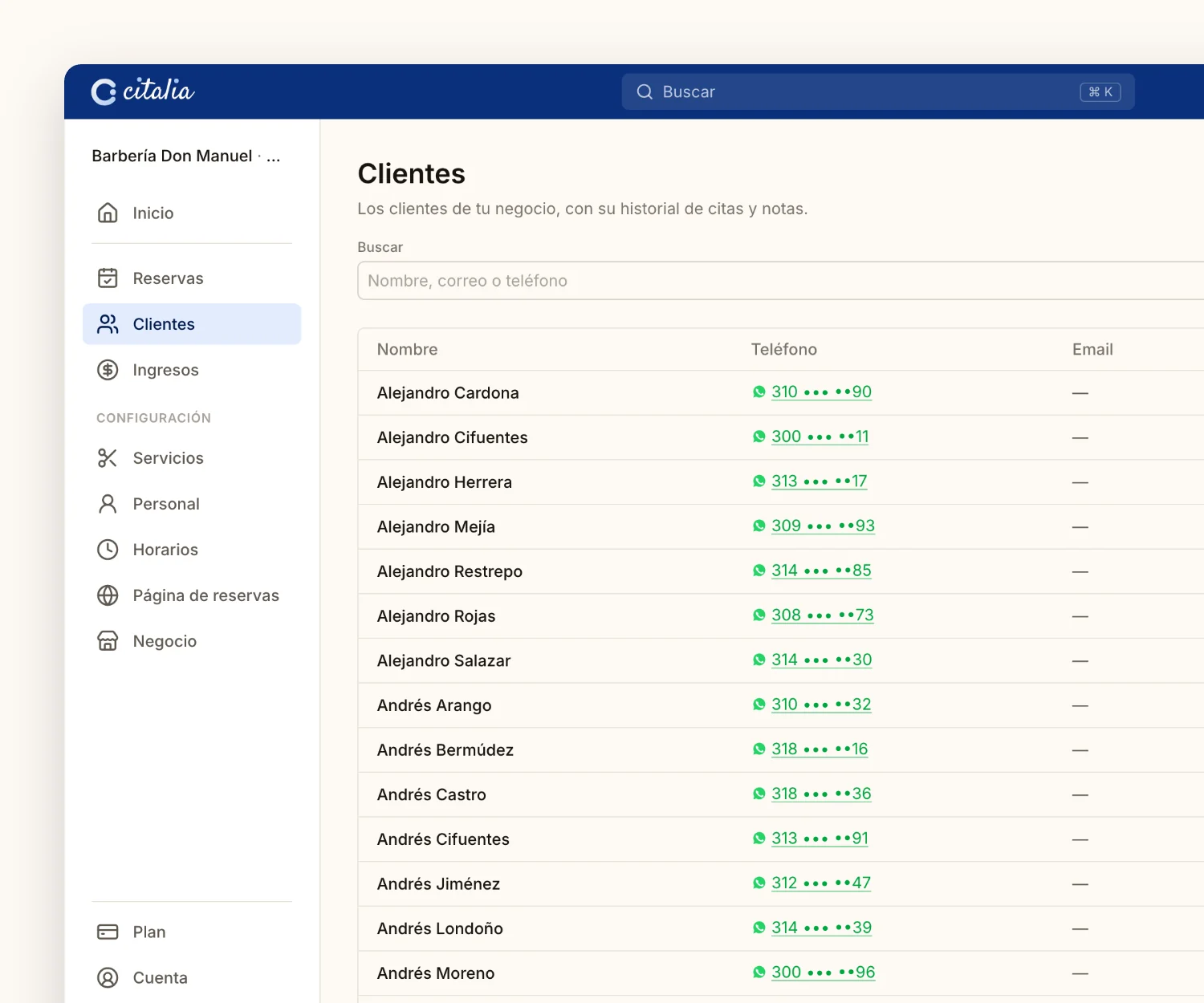
Task: Click the Horarios clock icon
Action: (108, 550)
